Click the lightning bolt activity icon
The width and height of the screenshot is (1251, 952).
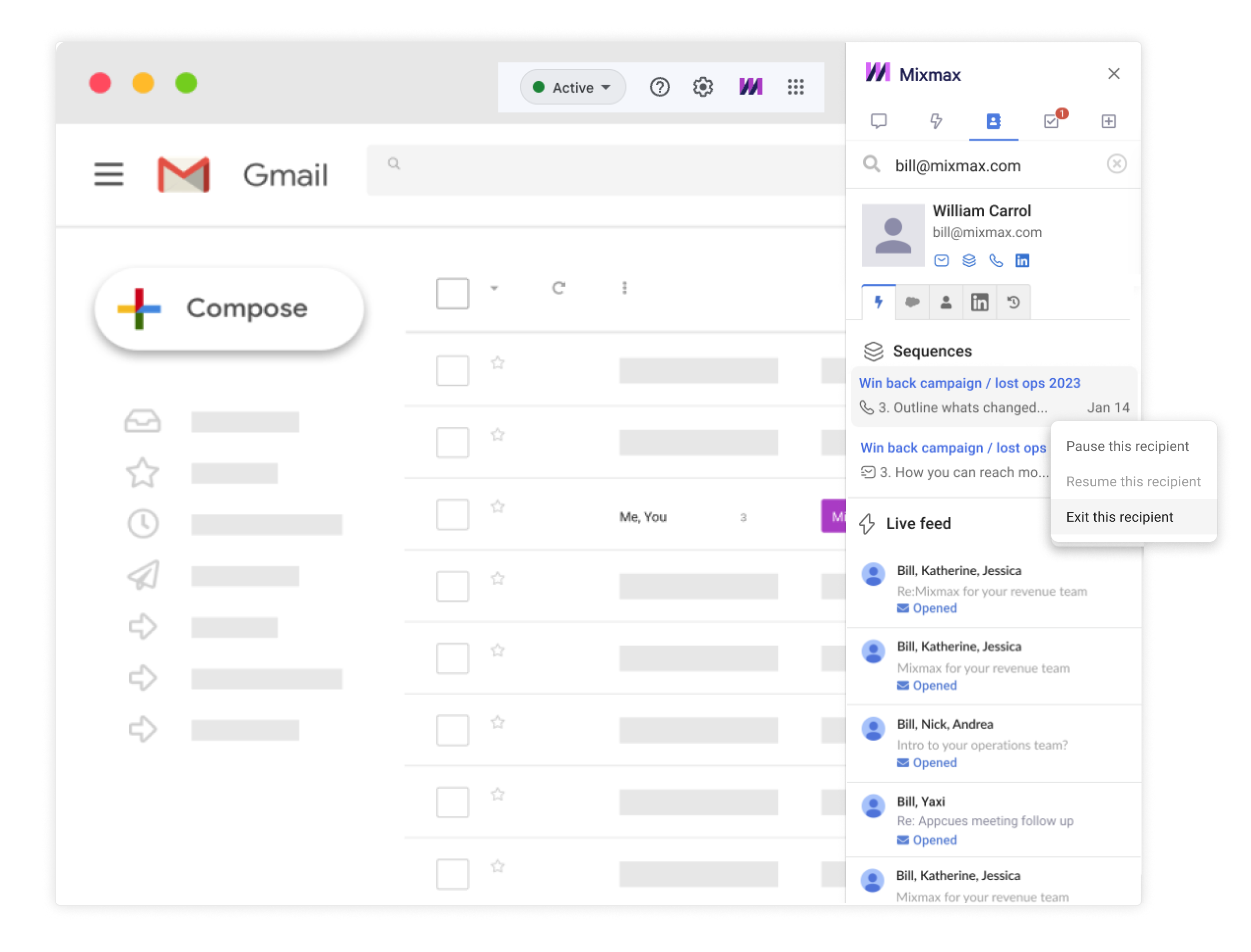[x=878, y=302]
